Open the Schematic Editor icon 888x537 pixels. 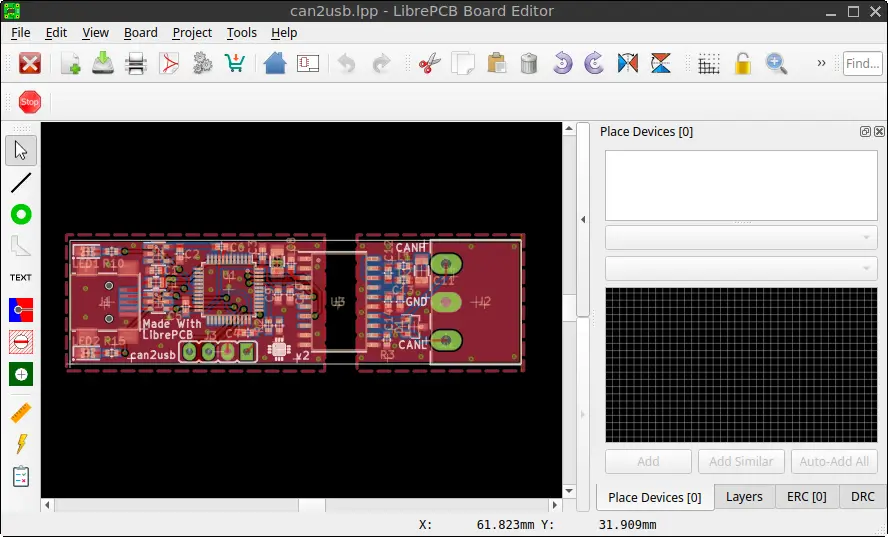pyautogui.click(x=308, y=63)
